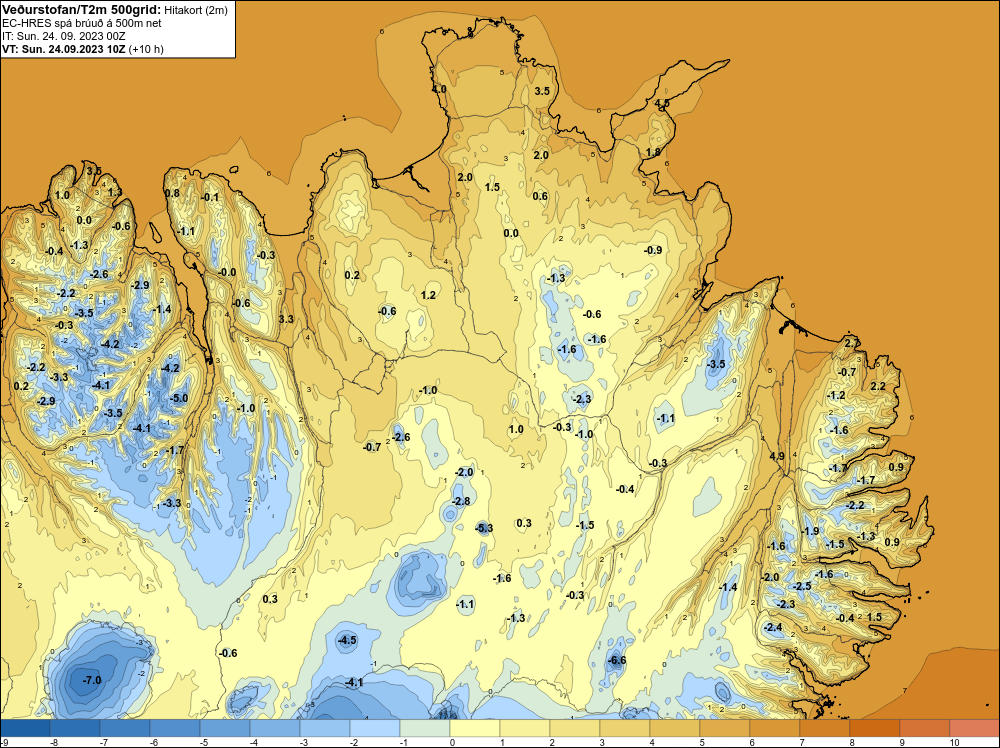Pick the legend swatch between 3 and 4
1000x748 pixels.
625,728
